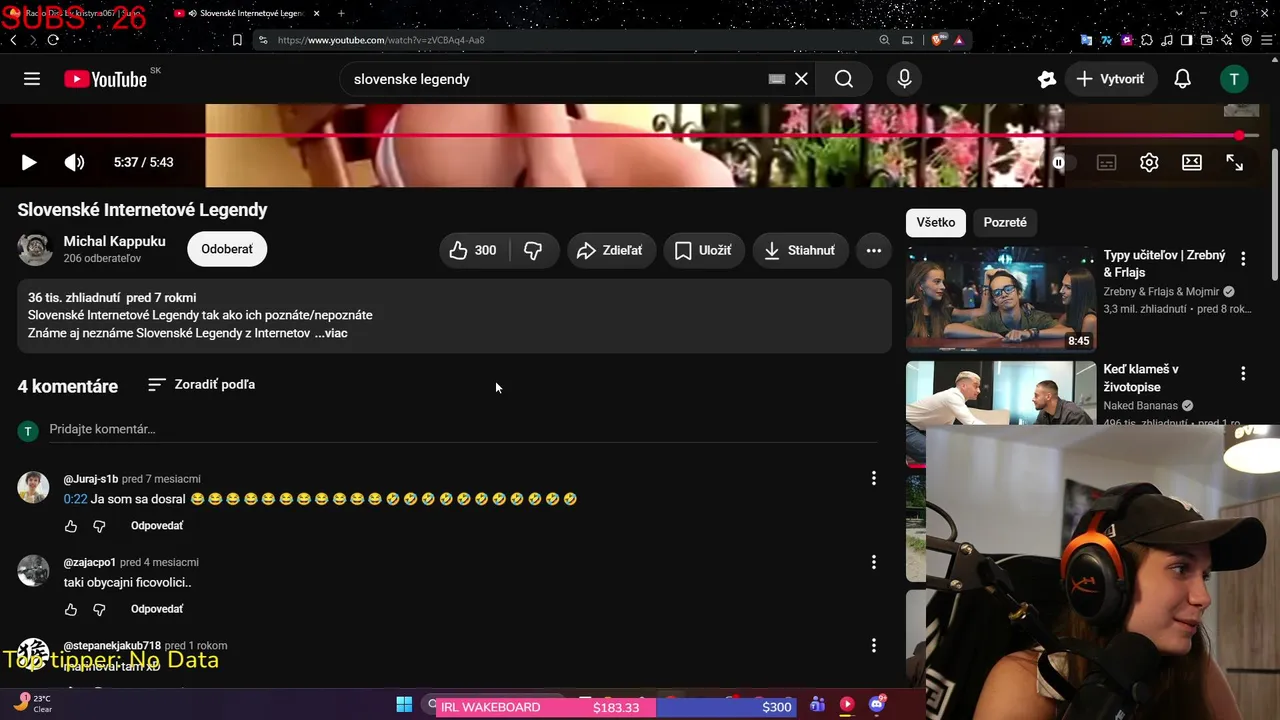Open the @Juraj-s1b commenter avatar
Viewport: 1280px width, 720px height.
tap(34, 487)
